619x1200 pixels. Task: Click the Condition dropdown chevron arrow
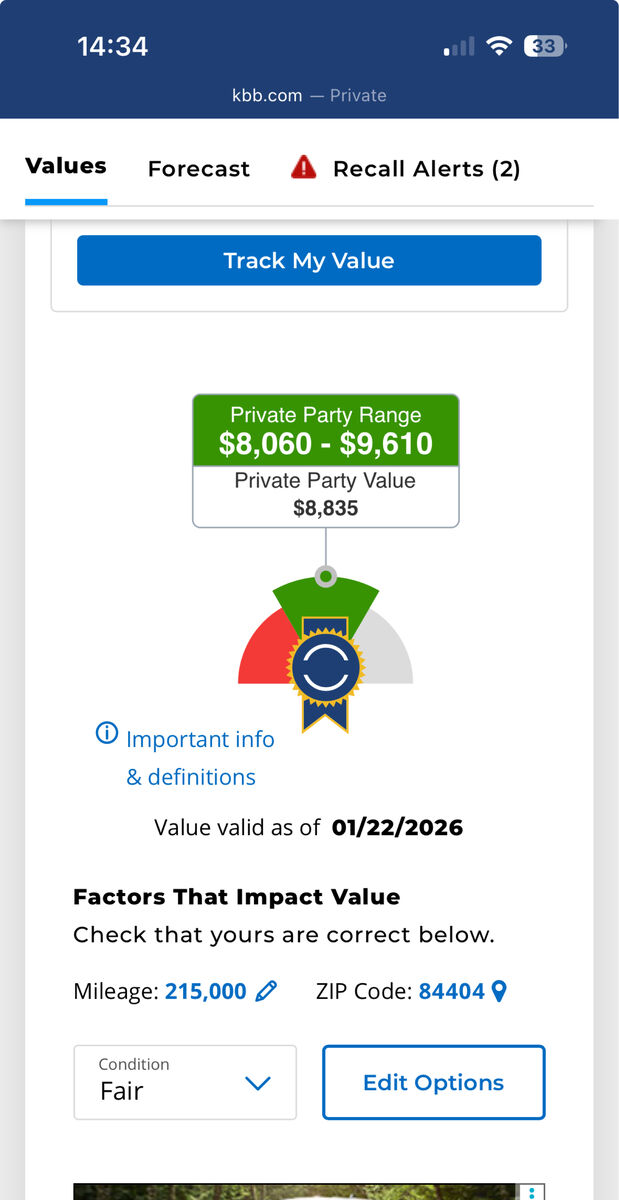tap(258, 1083)
